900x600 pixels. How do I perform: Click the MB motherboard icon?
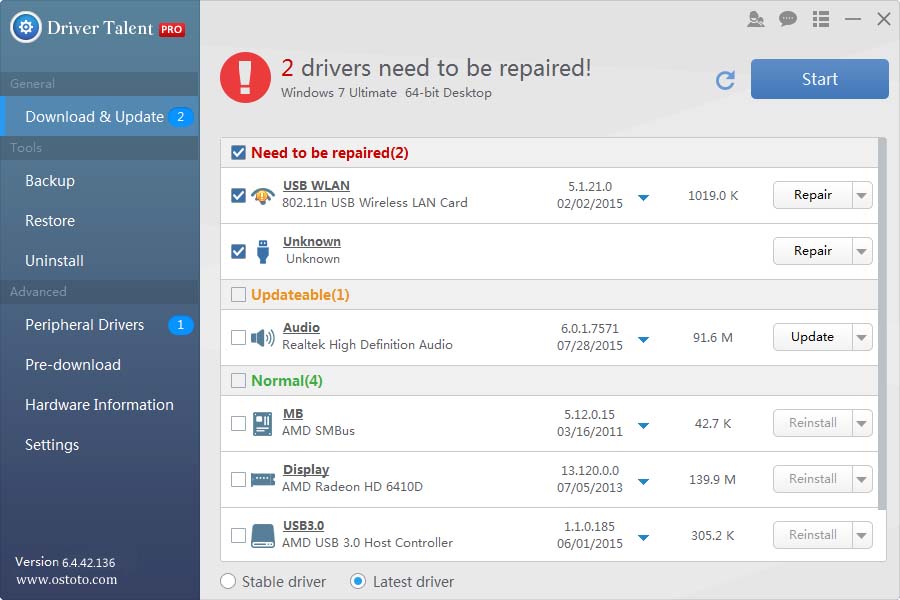[263, 424]
